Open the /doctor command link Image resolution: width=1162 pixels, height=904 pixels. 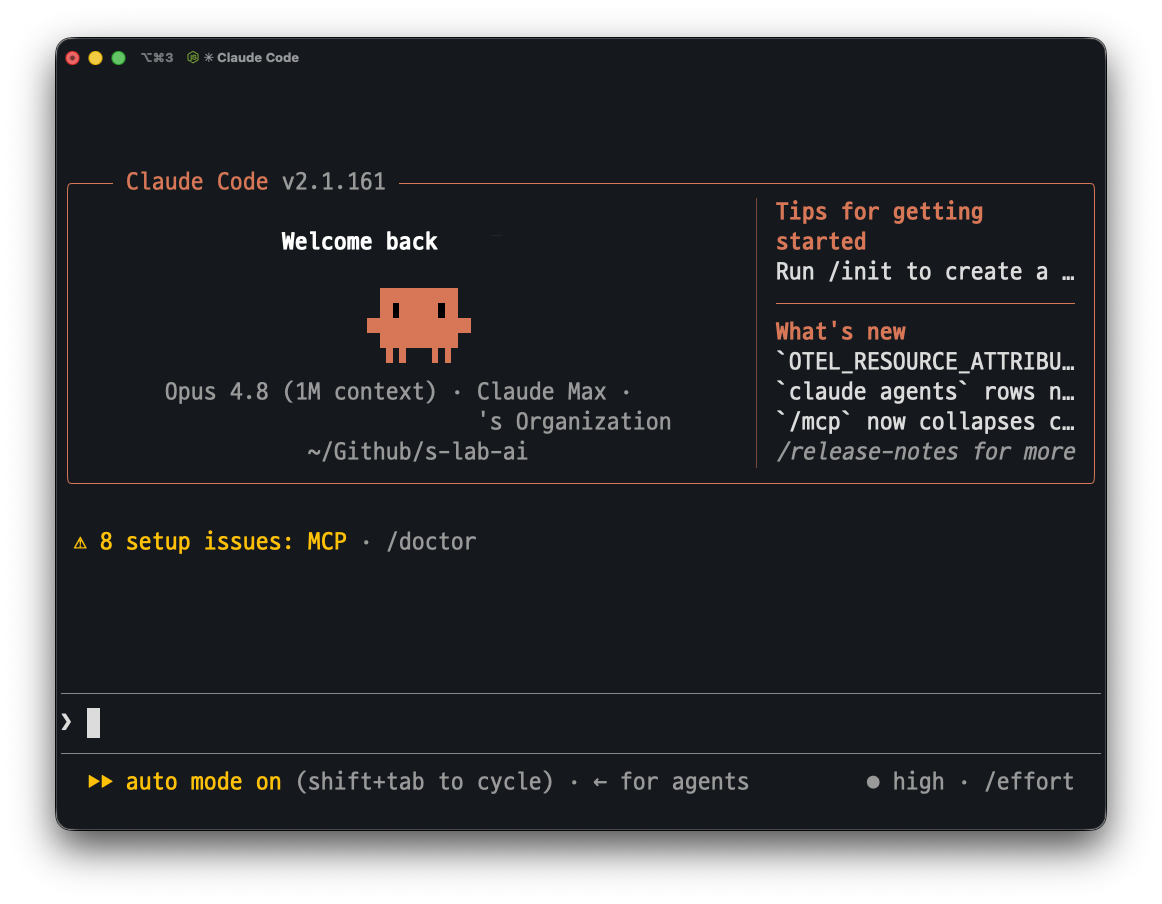[431, 542]
